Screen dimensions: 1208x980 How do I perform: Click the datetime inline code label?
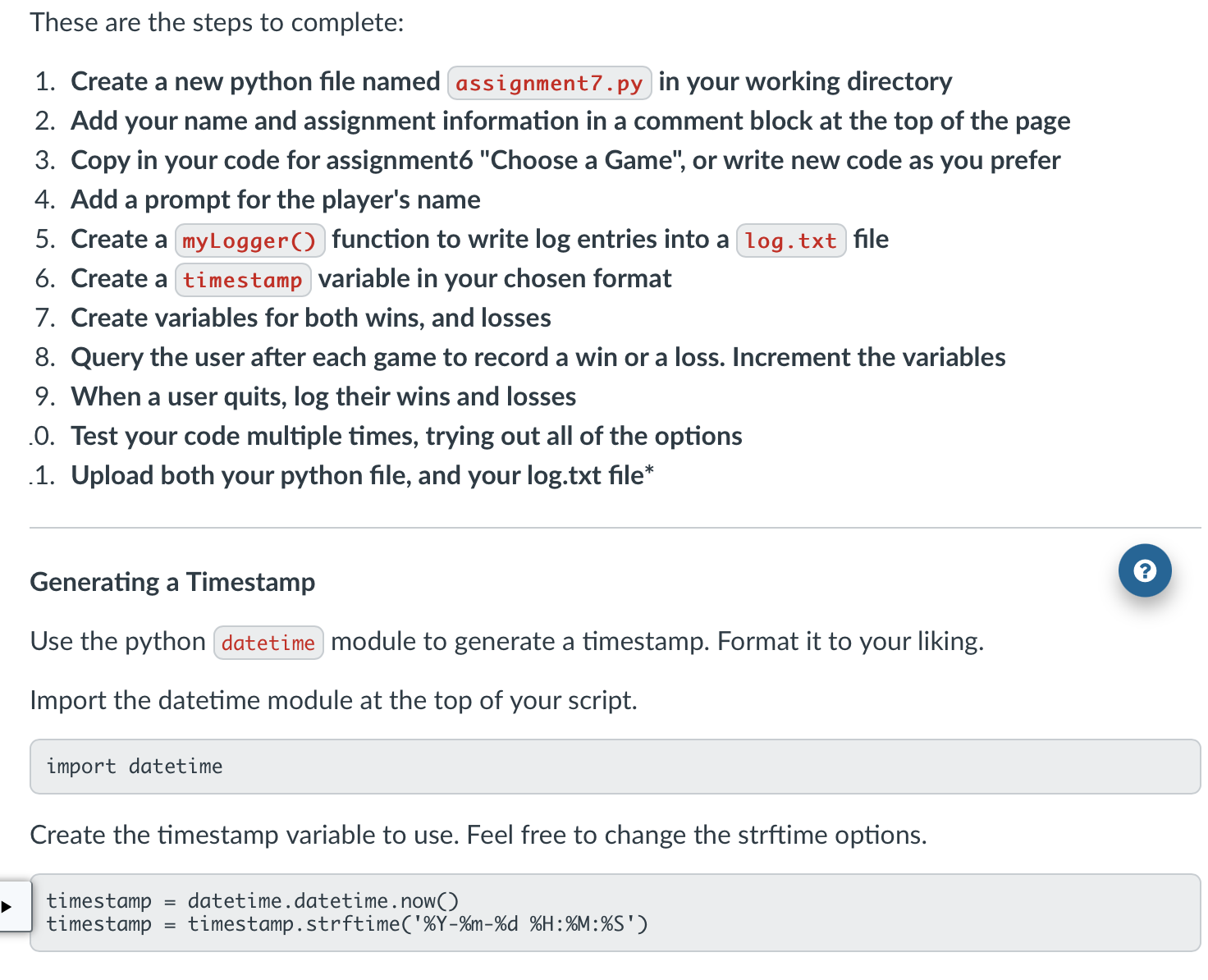[268, 643]
